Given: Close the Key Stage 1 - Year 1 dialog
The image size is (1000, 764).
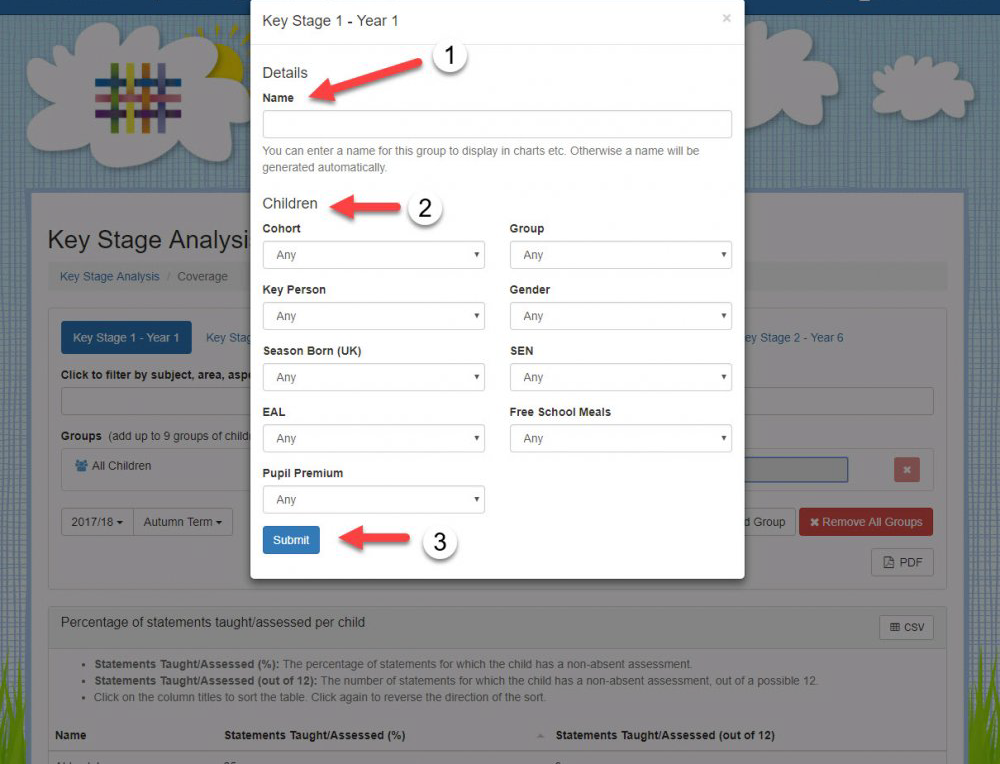Looking at the screenshot, I should [x=726, y=18].
